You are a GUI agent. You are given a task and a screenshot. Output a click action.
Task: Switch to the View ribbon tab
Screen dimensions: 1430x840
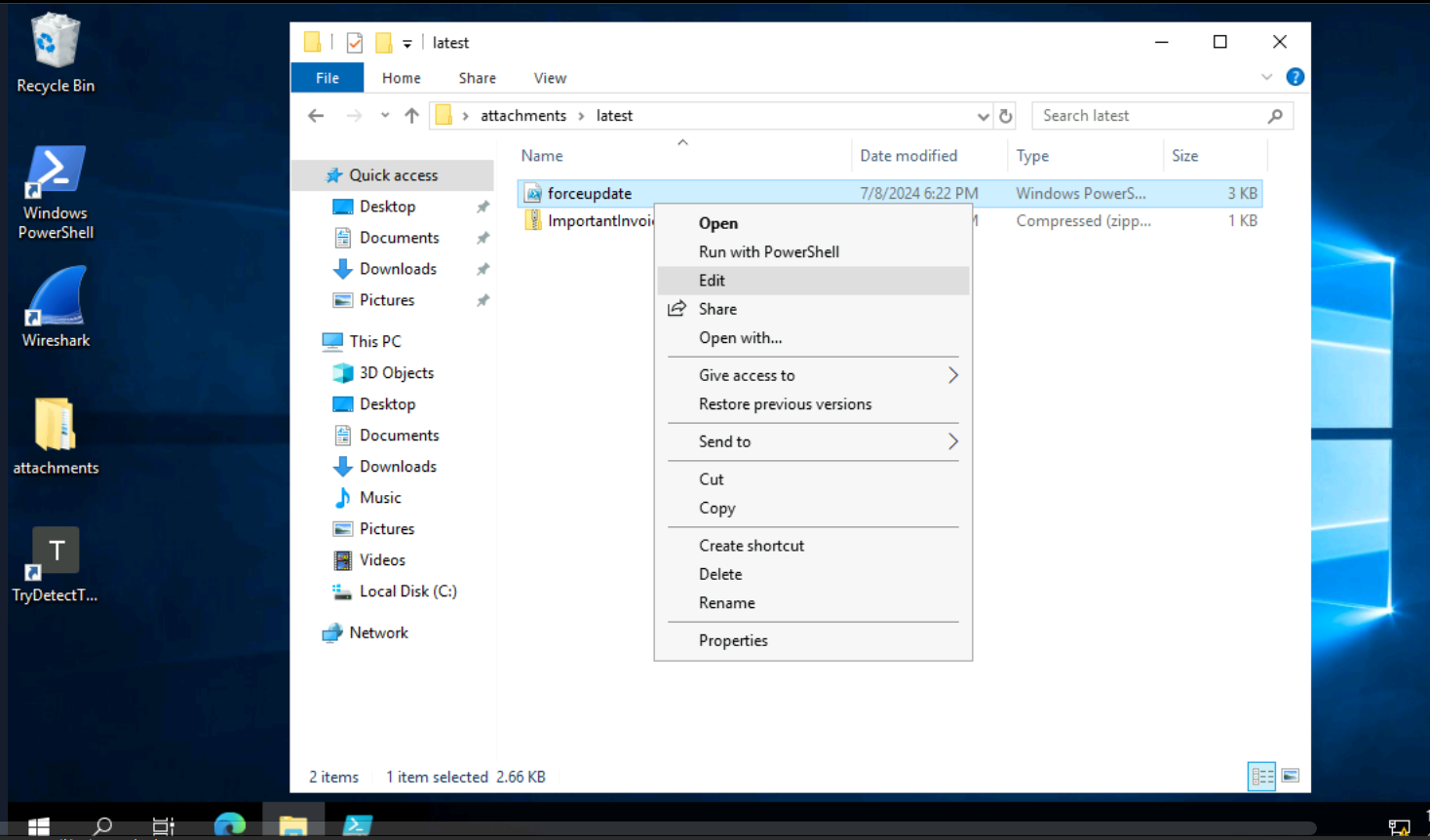click(550, 78)
